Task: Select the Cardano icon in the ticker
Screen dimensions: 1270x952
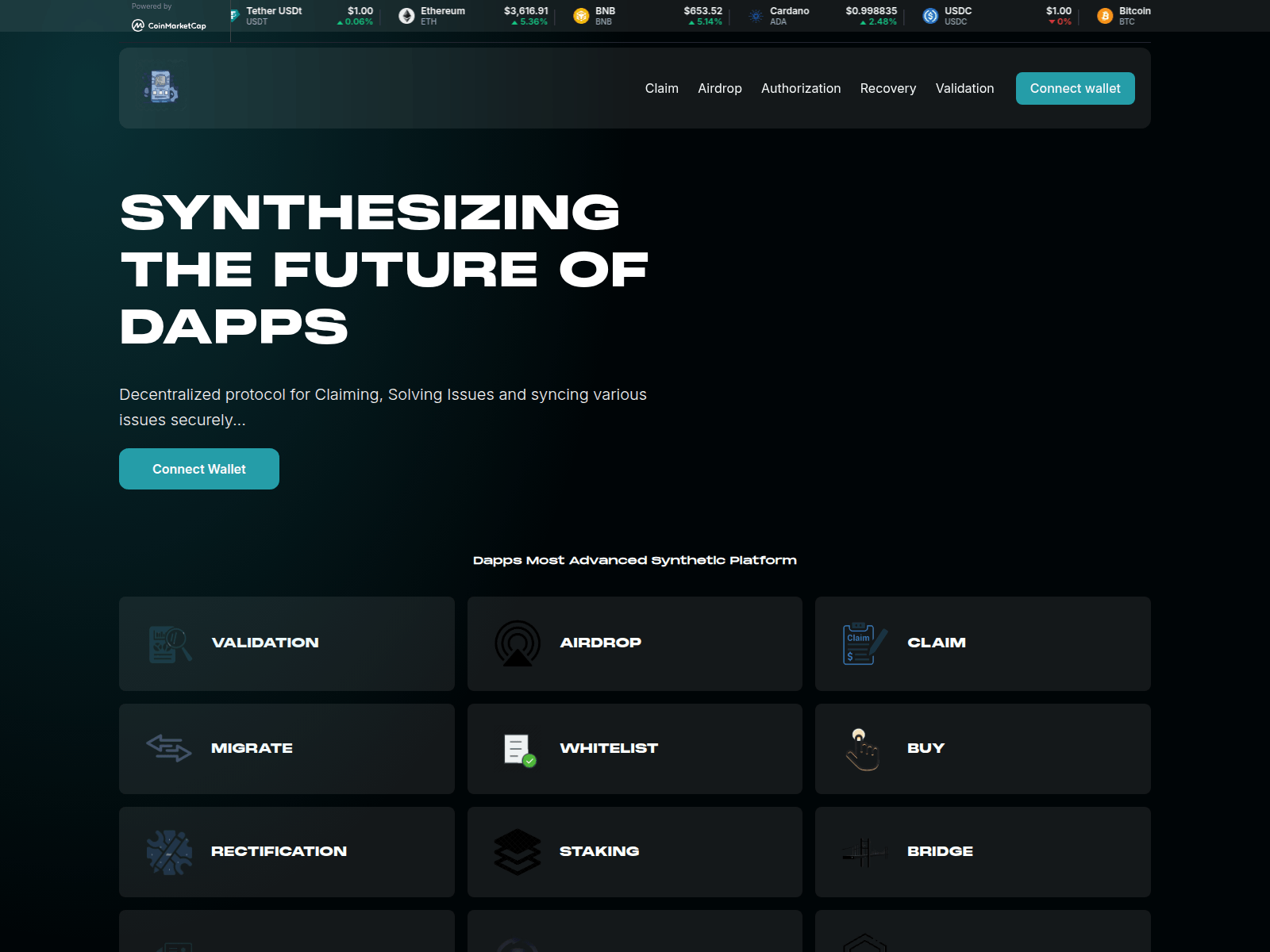Action: coord(755,15)
